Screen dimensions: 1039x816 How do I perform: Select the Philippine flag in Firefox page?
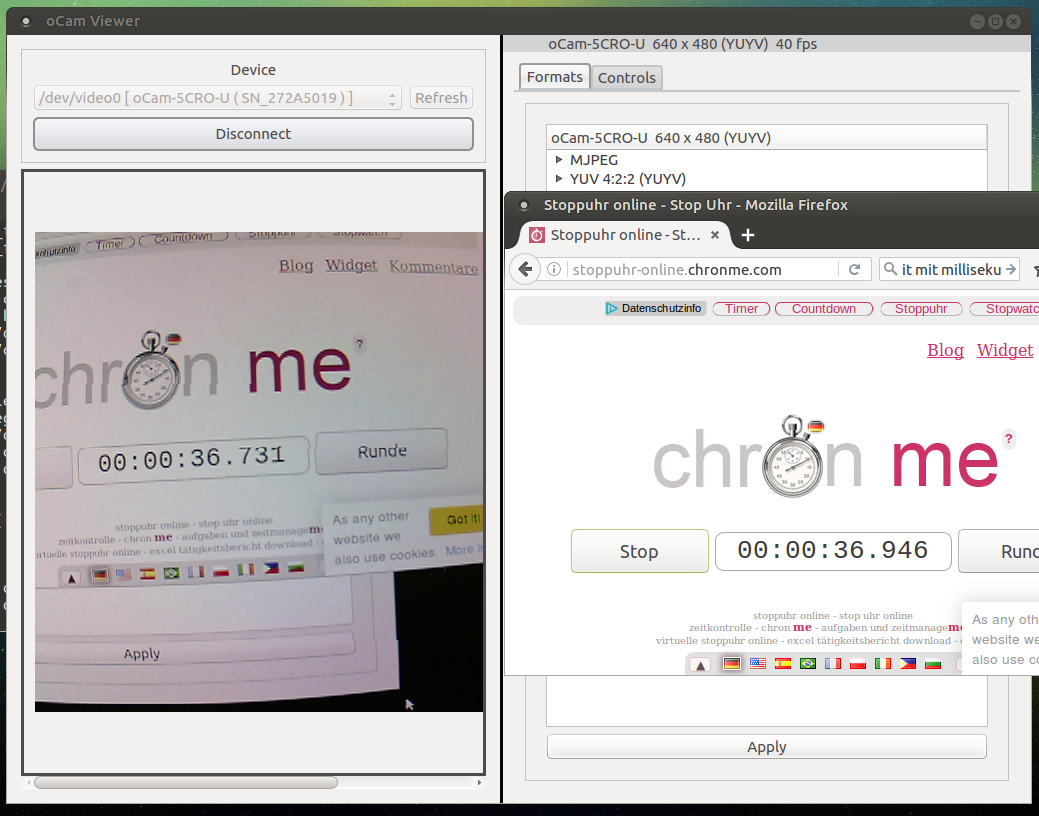pos(908,664)
